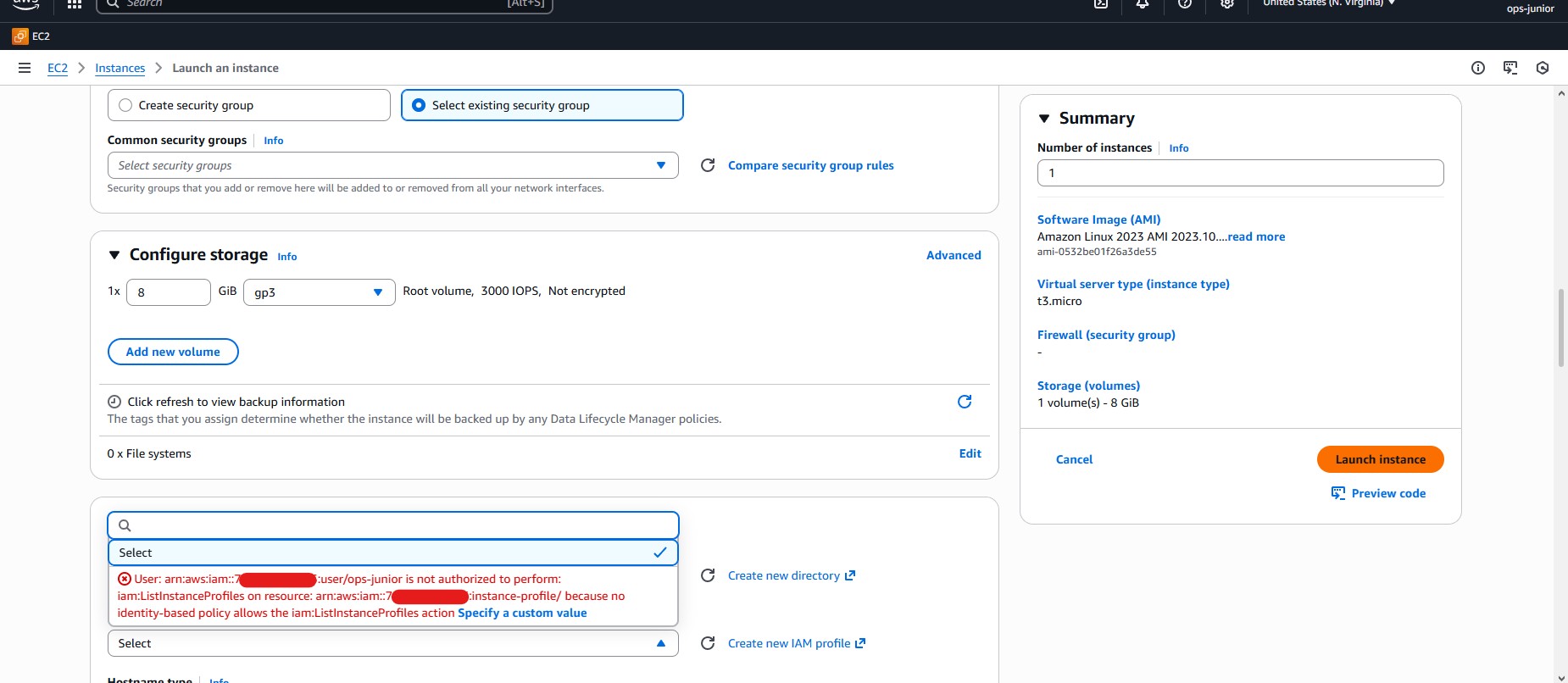Open the AWS services grid menu
The width and height of the screenshot is (1568, 683).
click(x=75, y=4)
